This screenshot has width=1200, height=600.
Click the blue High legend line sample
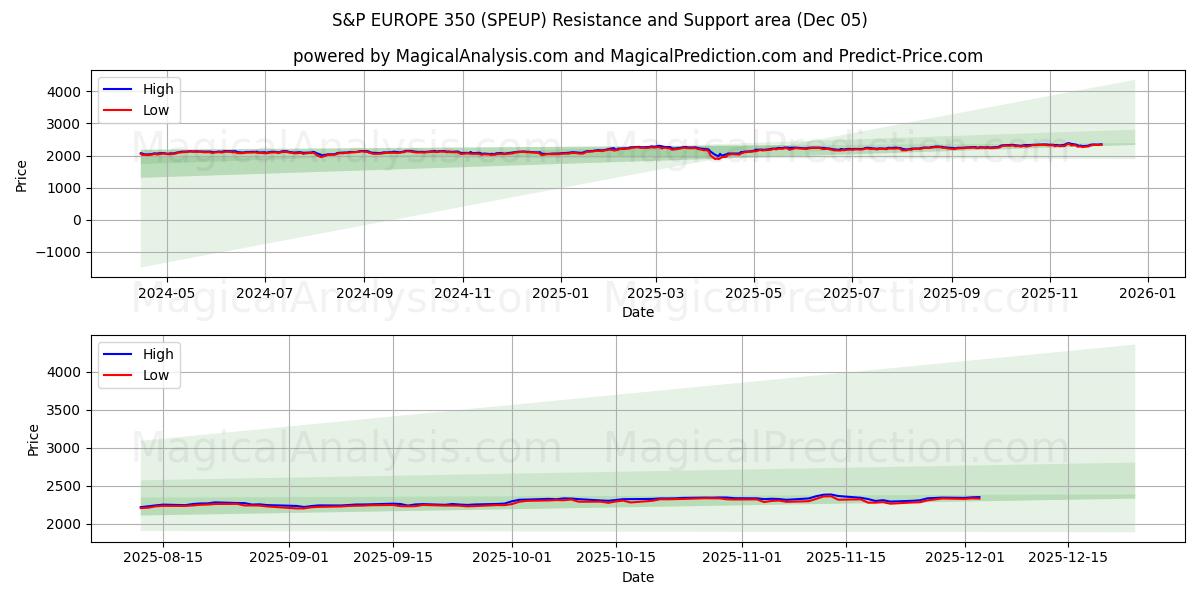click(x=118, y=89)
